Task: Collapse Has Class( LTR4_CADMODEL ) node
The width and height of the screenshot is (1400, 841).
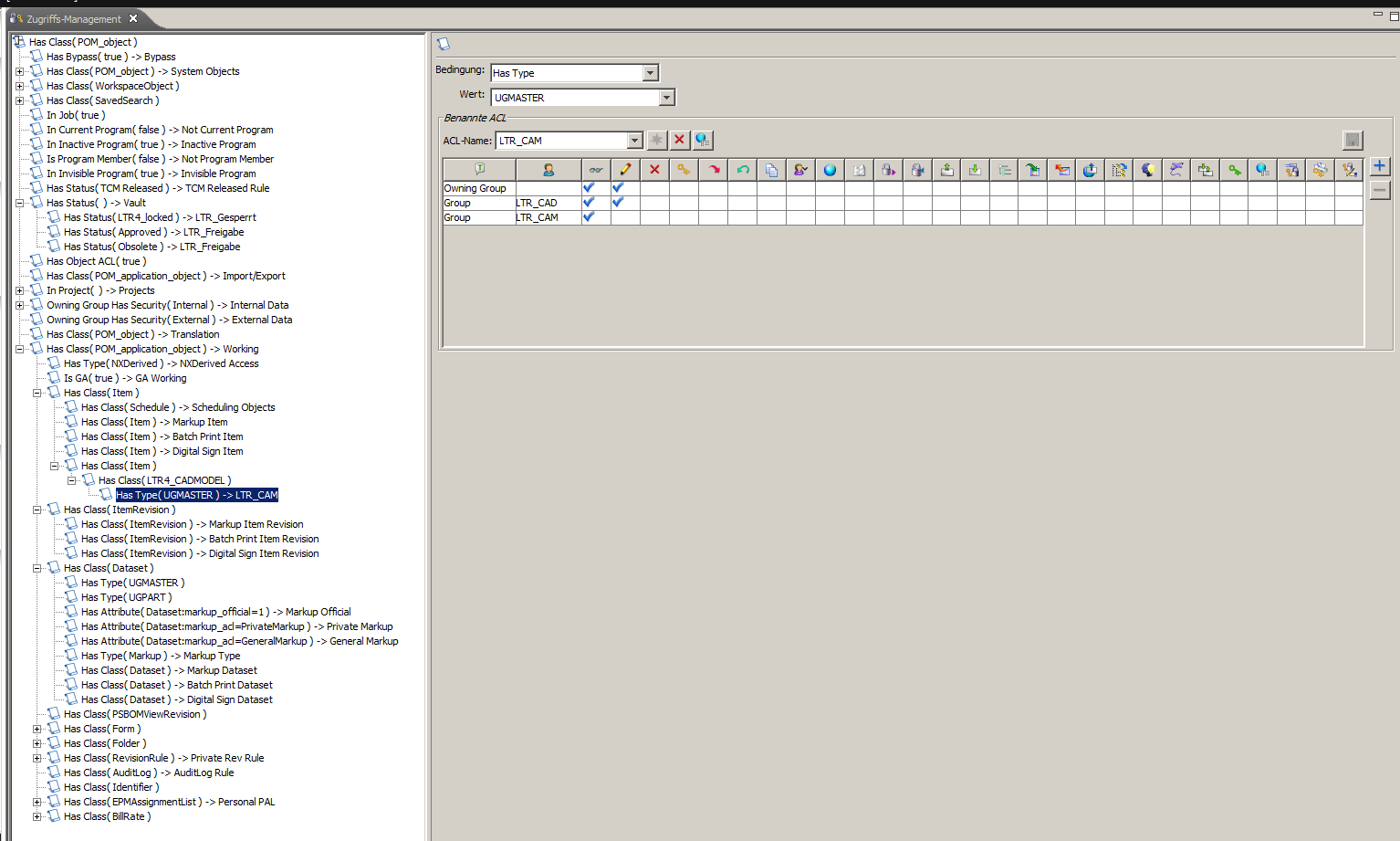Action: (x=71, y=480)
